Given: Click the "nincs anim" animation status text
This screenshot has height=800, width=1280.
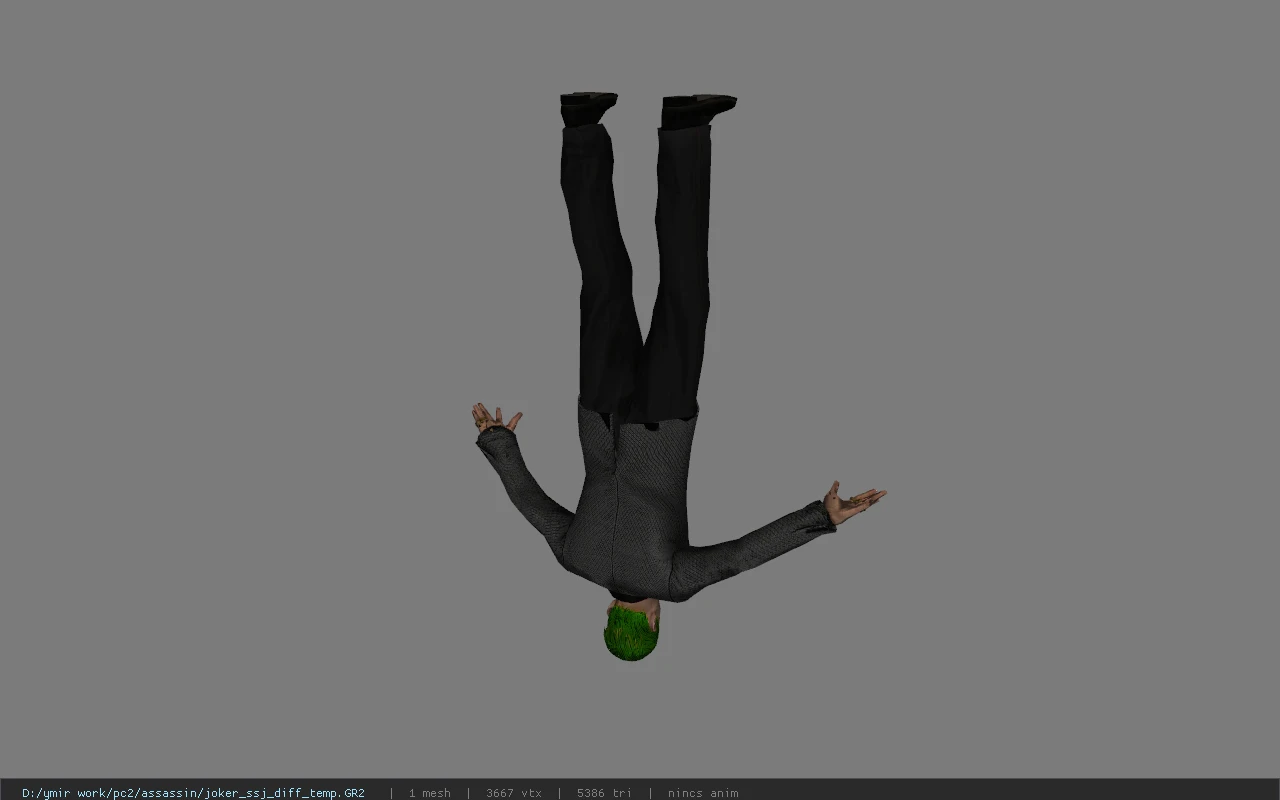Looking at the screenshot, I should coord(703,793).
